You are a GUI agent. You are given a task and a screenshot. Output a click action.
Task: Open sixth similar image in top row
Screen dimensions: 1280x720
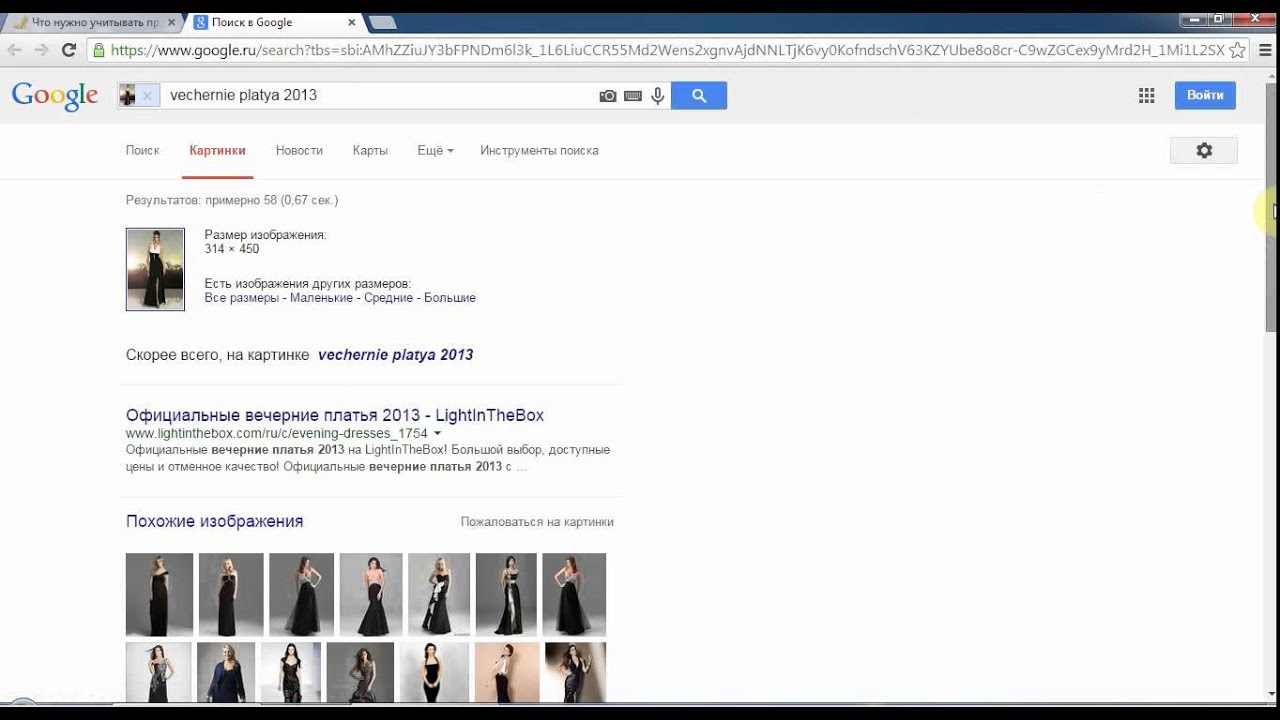pyautogui.click(x=506, y=595)
